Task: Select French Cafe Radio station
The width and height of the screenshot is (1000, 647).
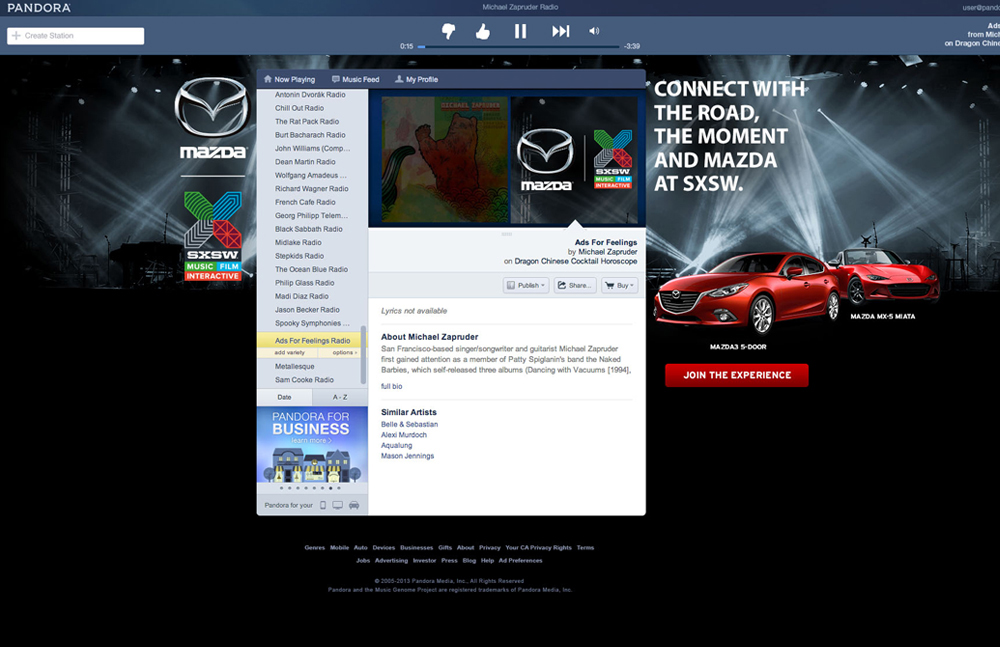Action: (305, 202)
